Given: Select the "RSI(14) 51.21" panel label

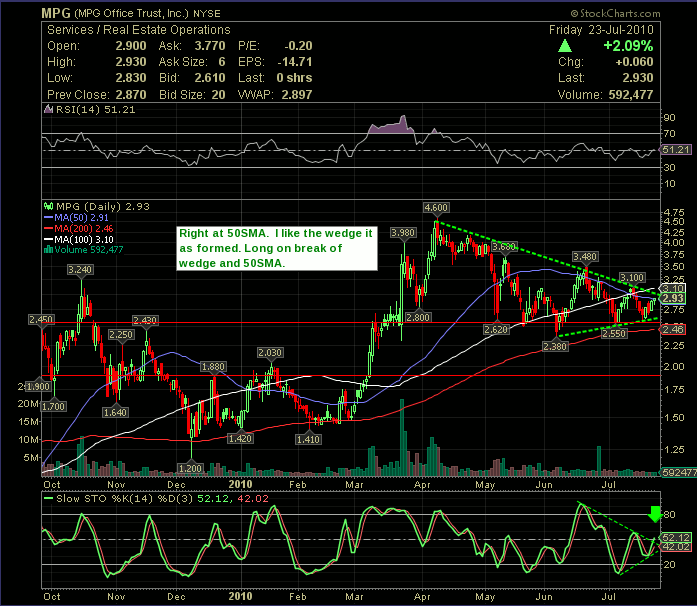Looking at the screenshot, I should [95, 109].
